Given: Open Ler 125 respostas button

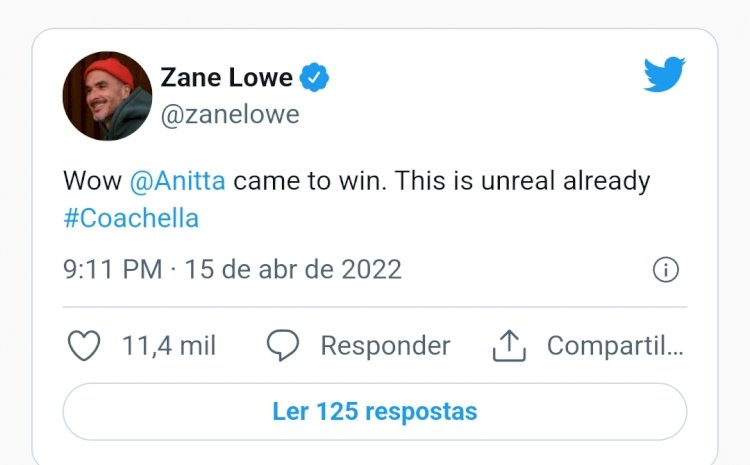Looking at the screenshot, I should click(375, 411).
